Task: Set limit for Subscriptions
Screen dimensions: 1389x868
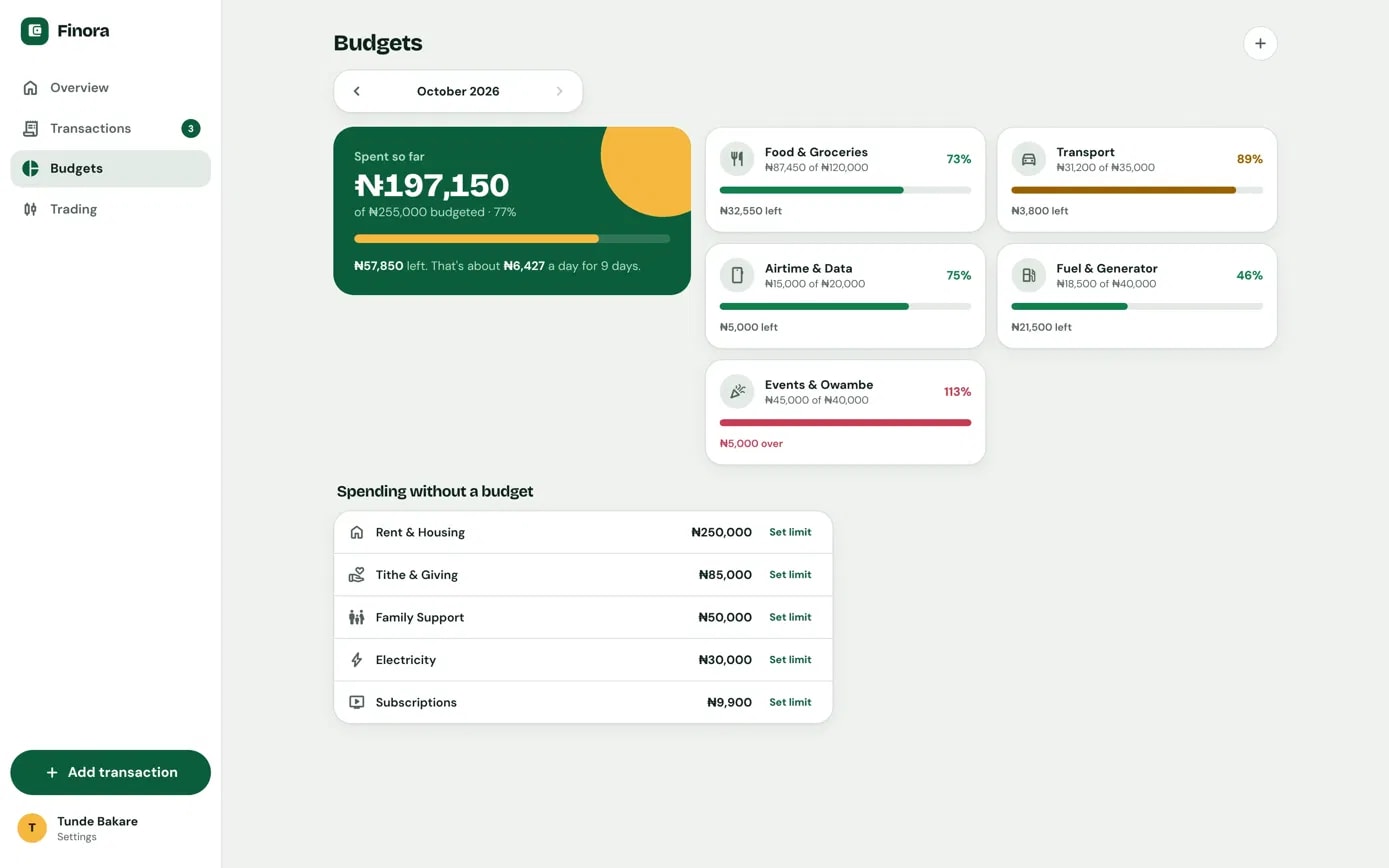Action: (x=790, y=702)
